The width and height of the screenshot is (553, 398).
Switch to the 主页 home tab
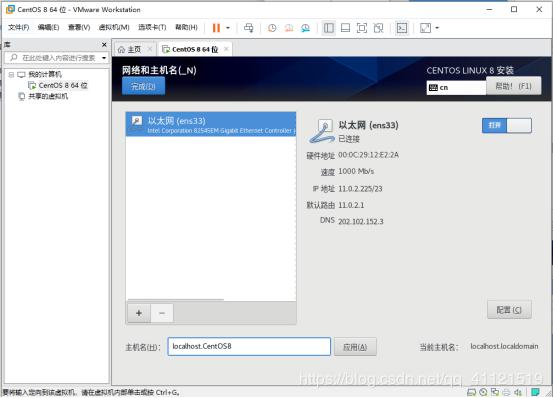(x=134, y=49)
